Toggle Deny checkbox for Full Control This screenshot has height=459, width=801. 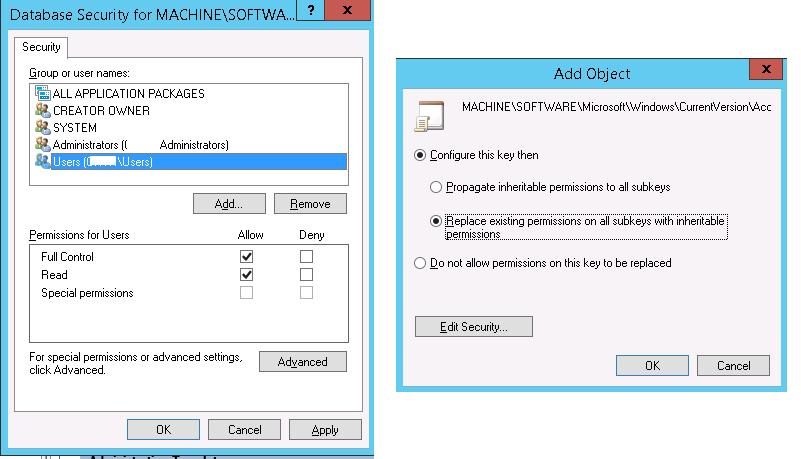[306, 256]
